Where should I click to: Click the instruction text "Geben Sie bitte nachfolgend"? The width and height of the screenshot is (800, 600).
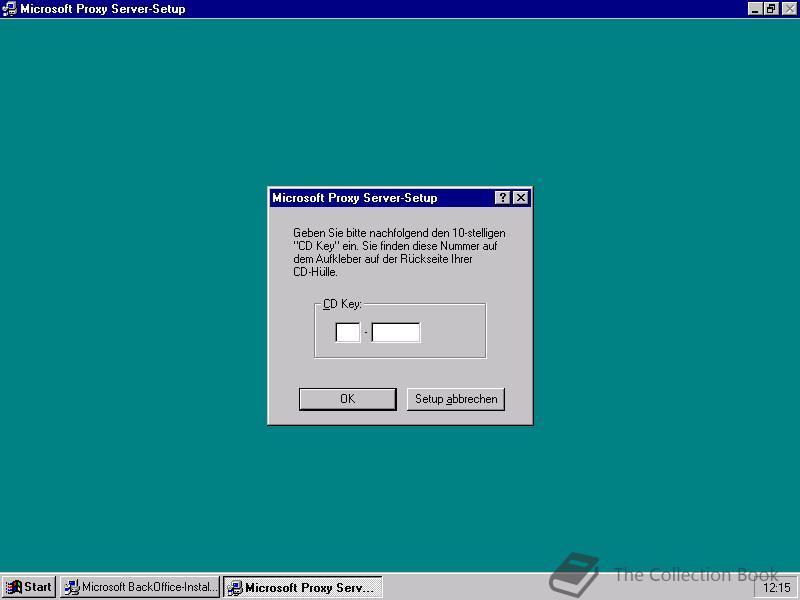[361, 233]
